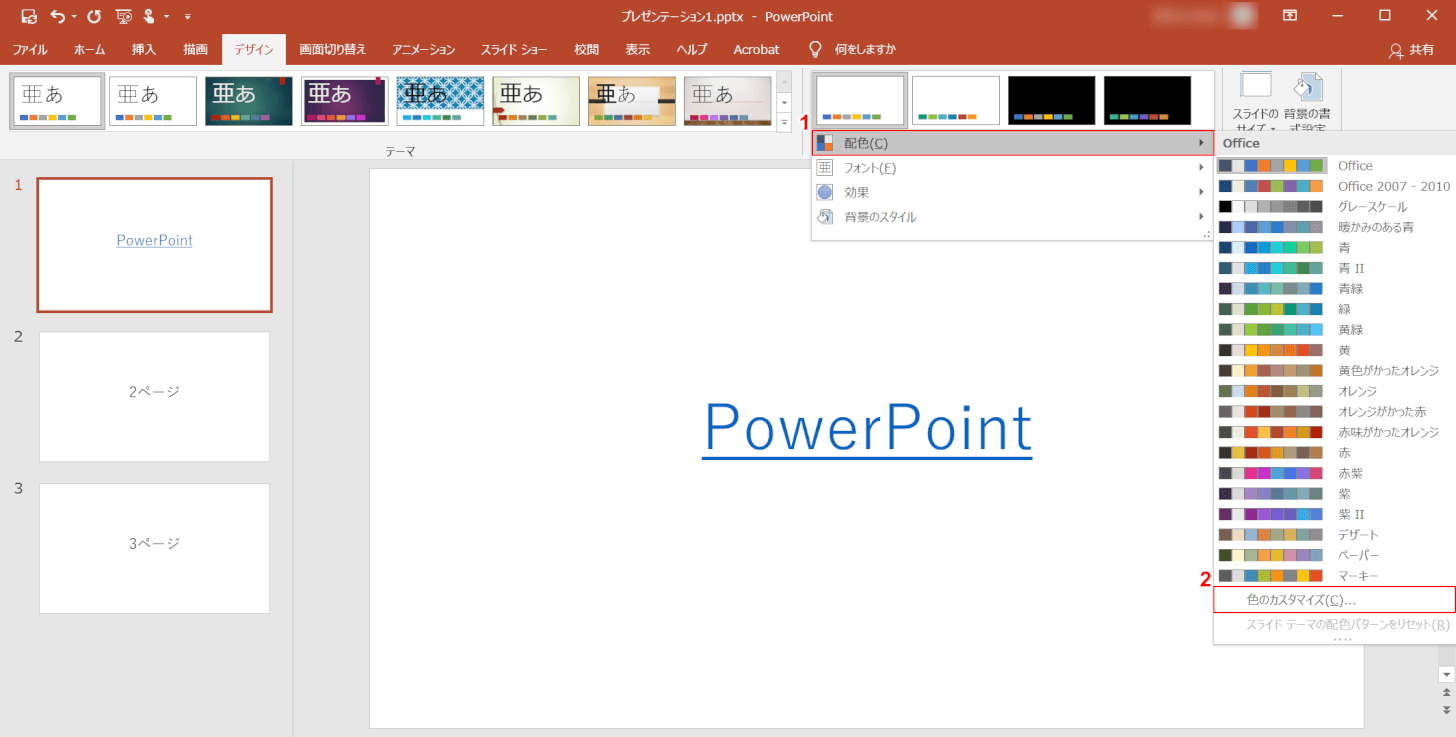Open the 校閲 tab
1456x737 pixels.
pyautogui.click(x=587, y=49)
